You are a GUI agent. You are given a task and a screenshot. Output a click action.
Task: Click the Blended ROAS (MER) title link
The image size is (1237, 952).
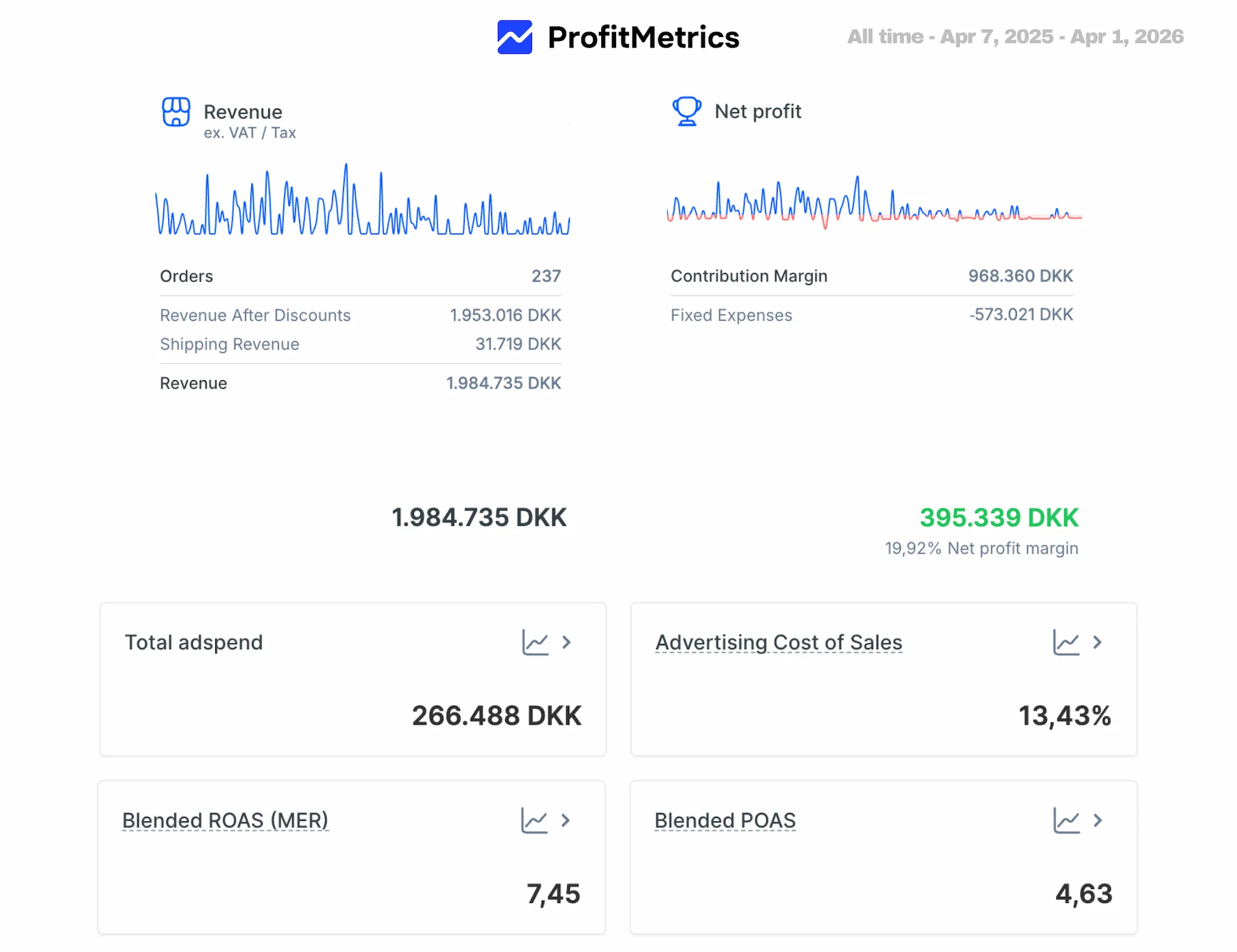click(225, 821)
